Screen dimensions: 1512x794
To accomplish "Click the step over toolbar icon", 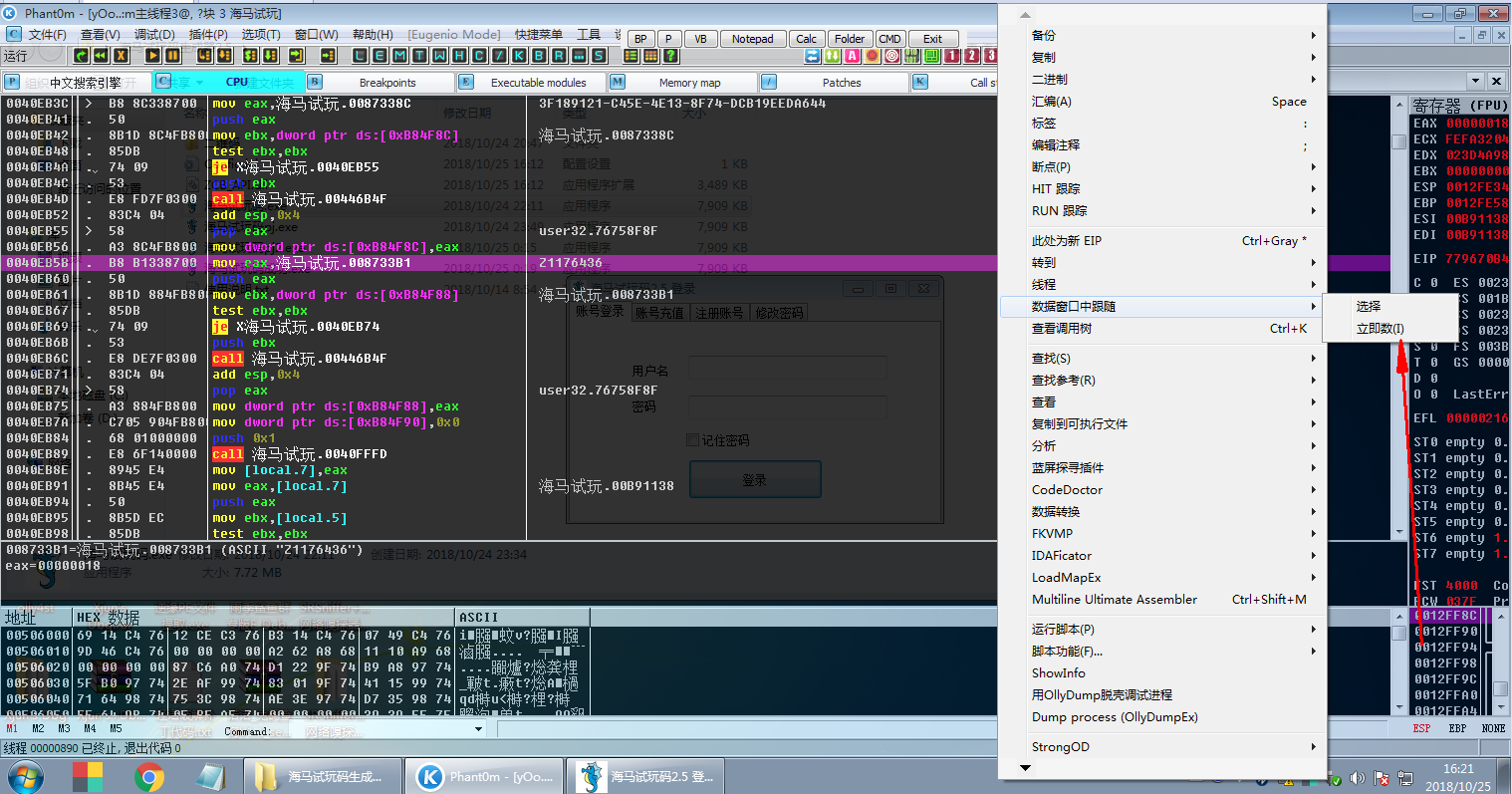I will point(225,56).
